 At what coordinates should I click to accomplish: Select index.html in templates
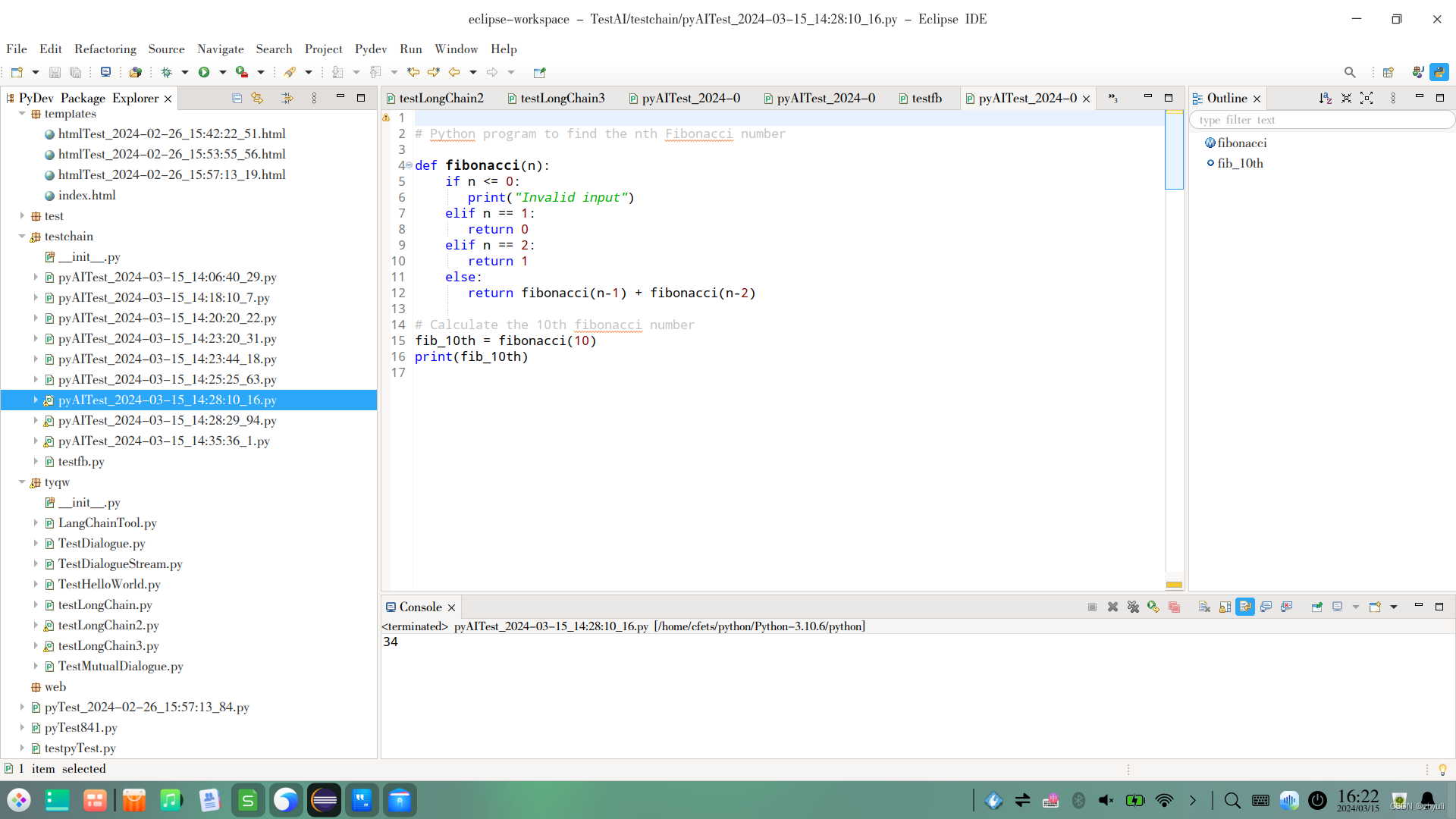[86, 196]
